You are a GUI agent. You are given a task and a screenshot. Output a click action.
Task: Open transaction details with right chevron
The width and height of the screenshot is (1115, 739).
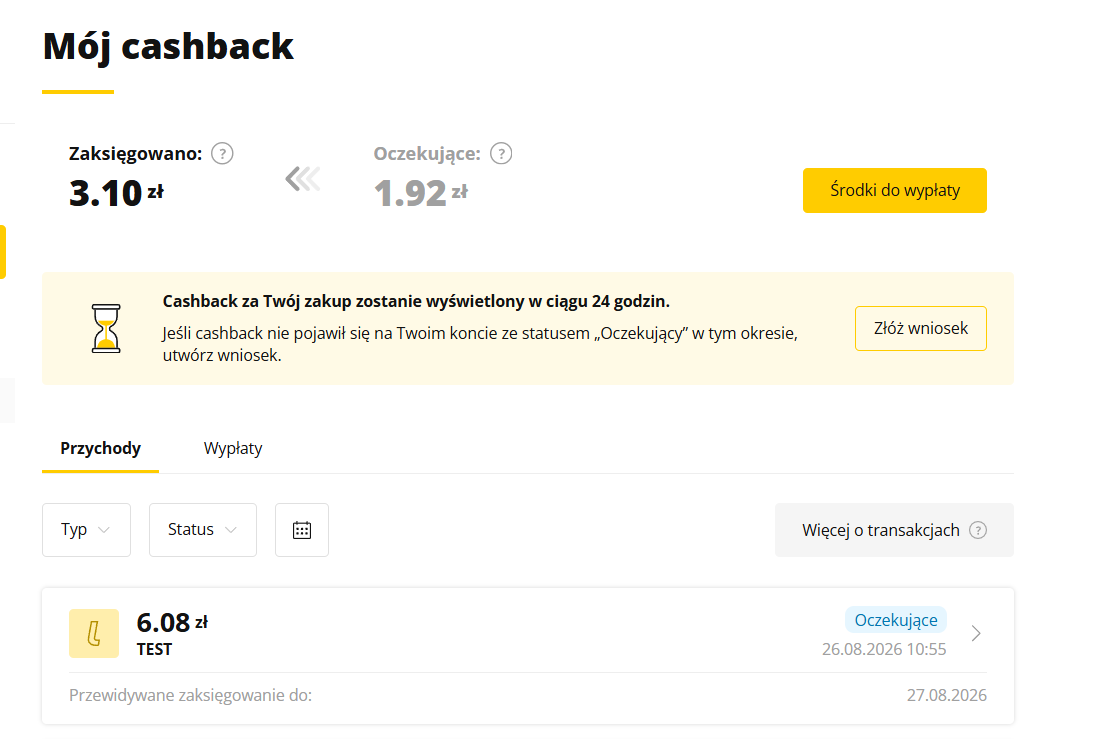976,633
